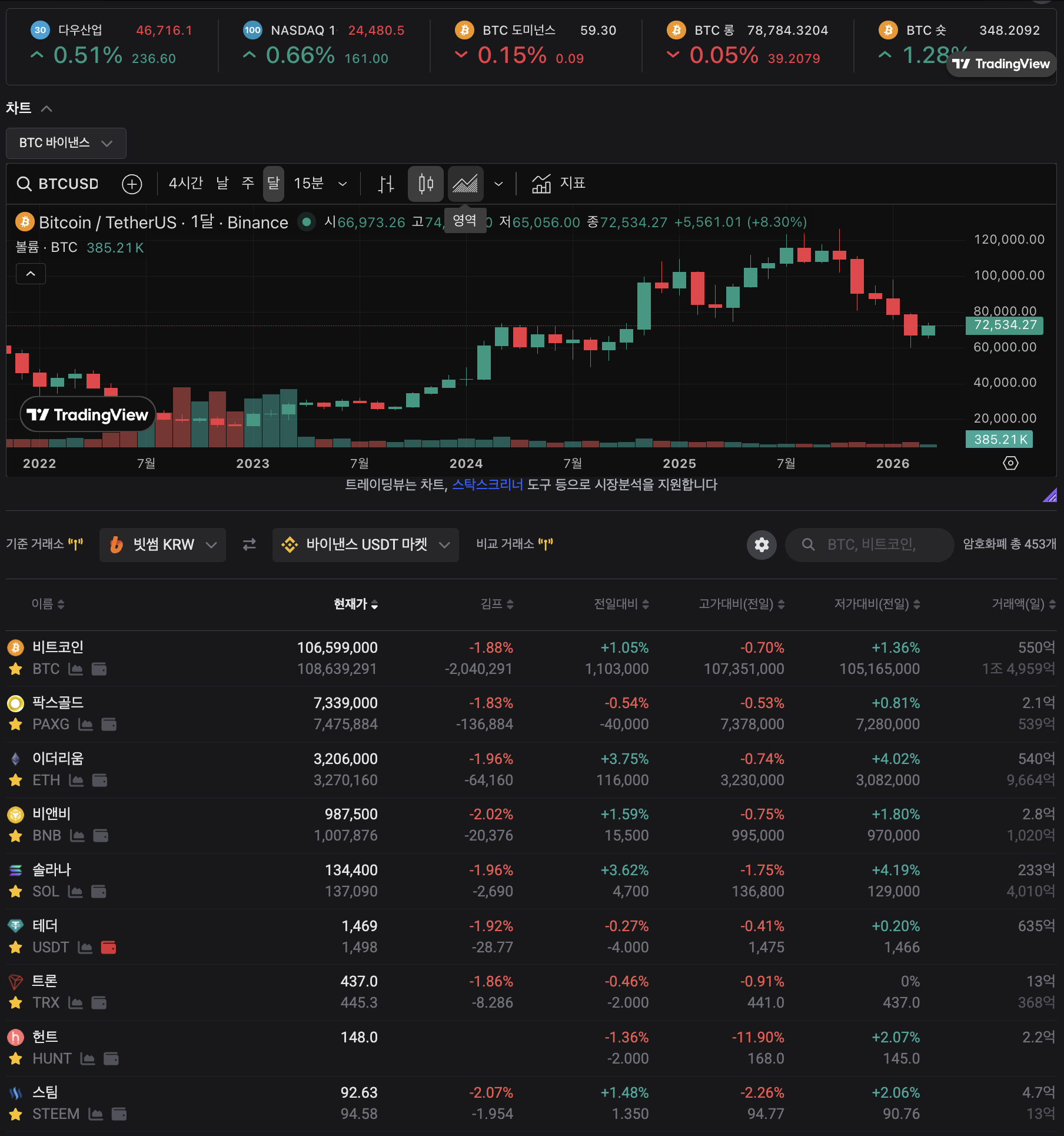Open the chart icon beside BTC
The image size is (1064, 1136).
coord(75,669)
